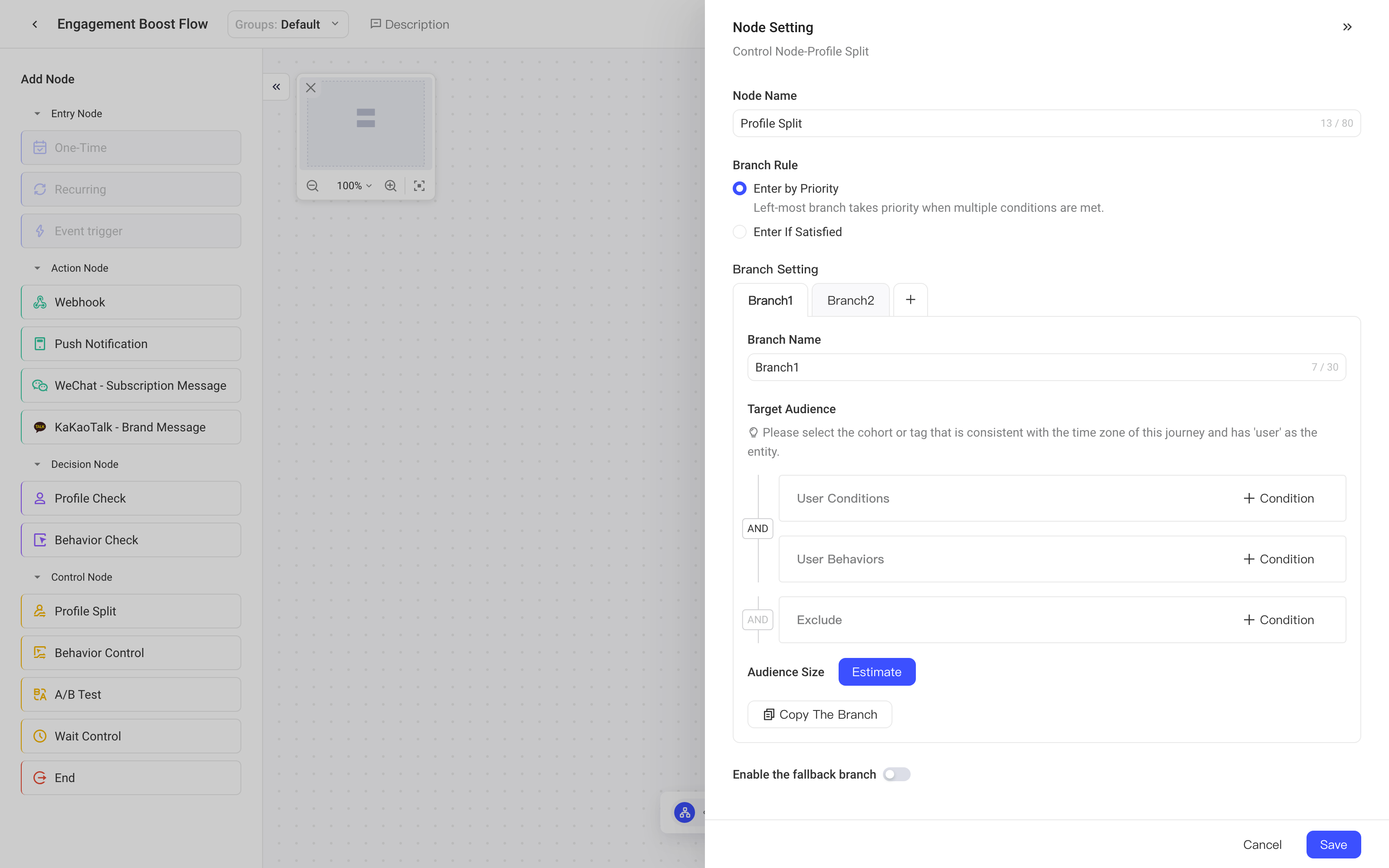Viewport: 1389px width, 868px height.
Task: Switch to the Branch1 tab
Action: (770, 300)
